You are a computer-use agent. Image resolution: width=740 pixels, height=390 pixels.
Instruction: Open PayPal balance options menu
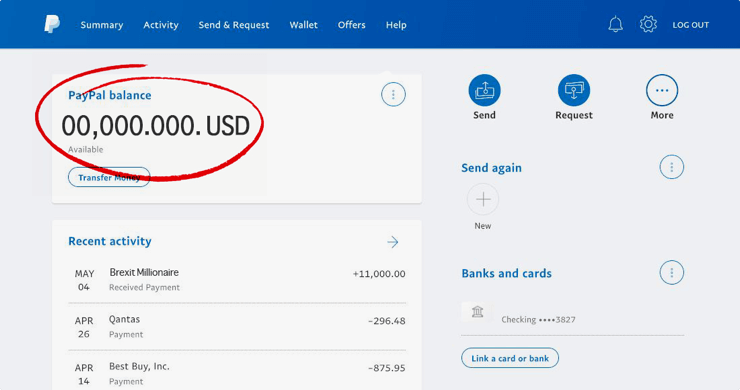pyautogui.click(x=393, y=94)
